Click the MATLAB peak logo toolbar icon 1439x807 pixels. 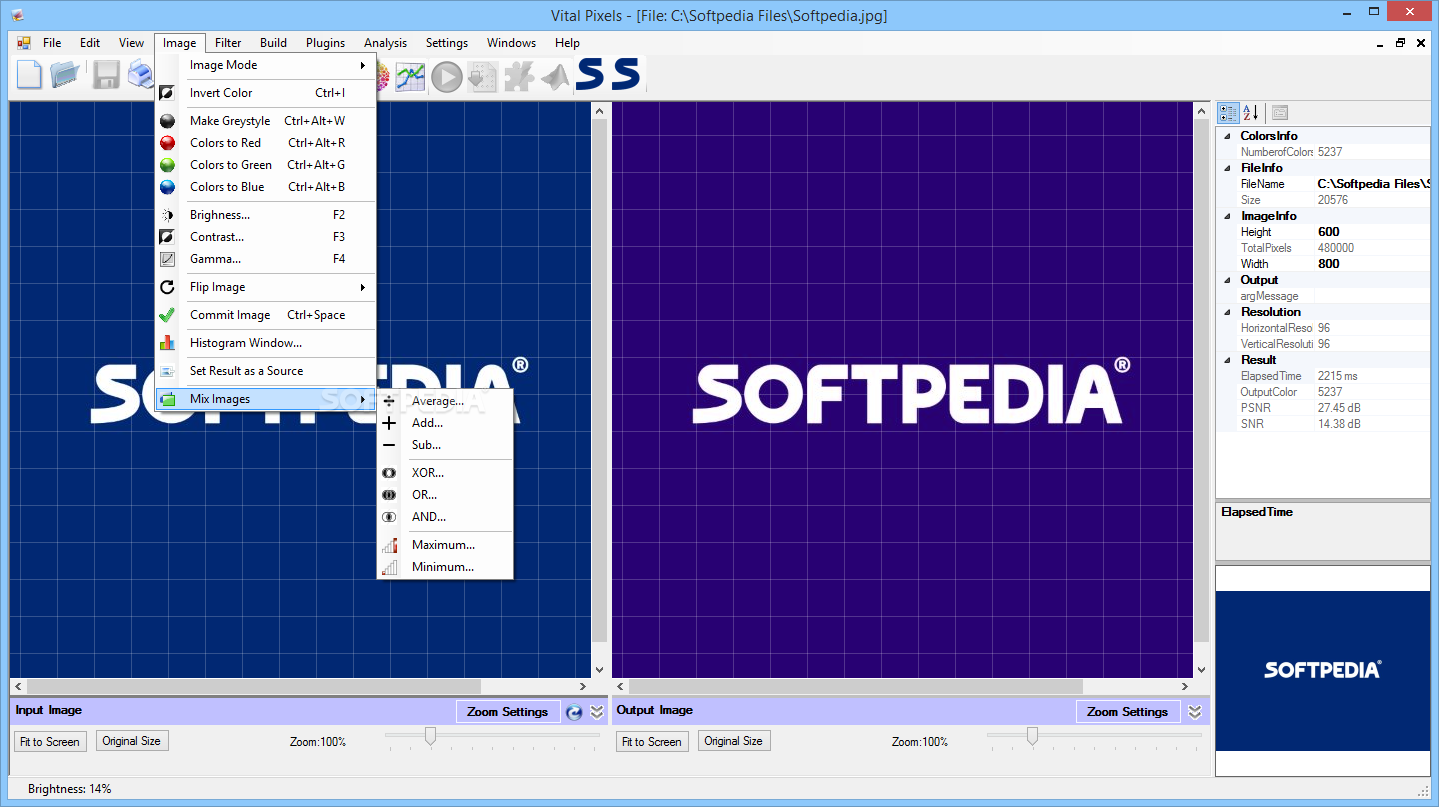coord(554,76)
